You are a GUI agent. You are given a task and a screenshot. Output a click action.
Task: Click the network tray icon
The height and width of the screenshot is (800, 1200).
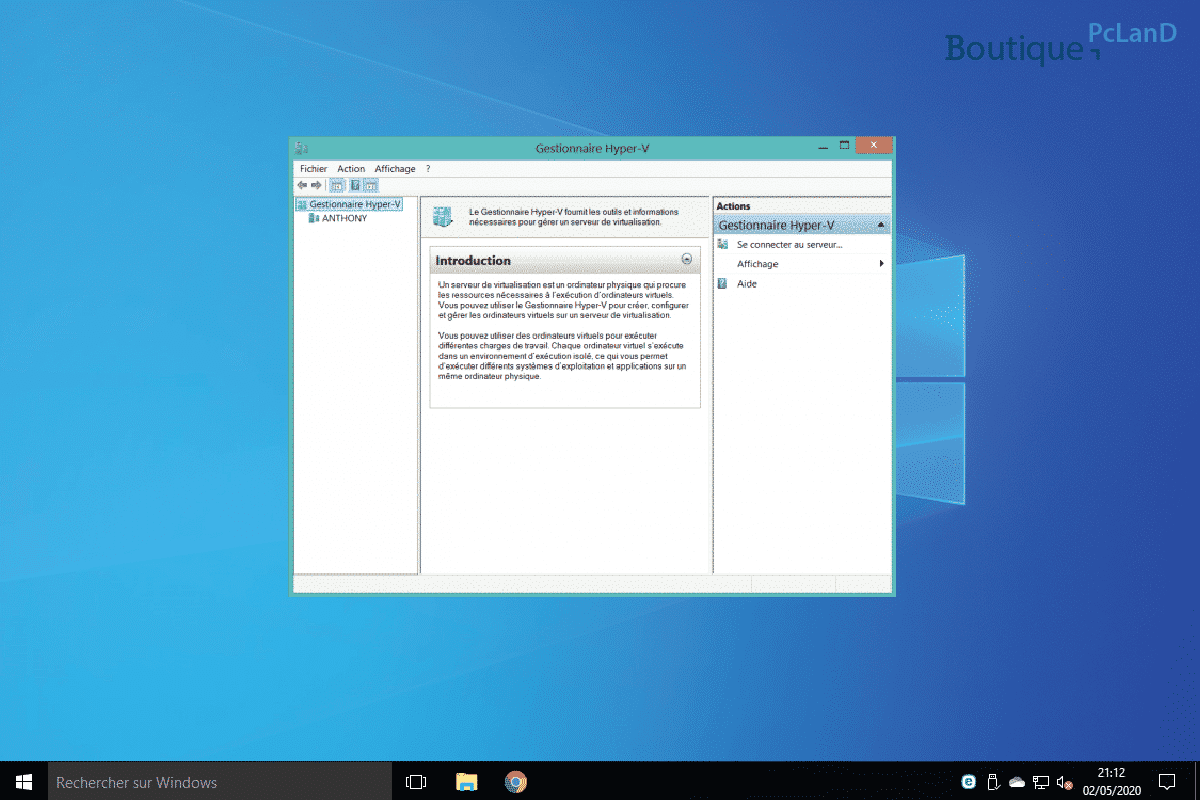[1041, 782]
